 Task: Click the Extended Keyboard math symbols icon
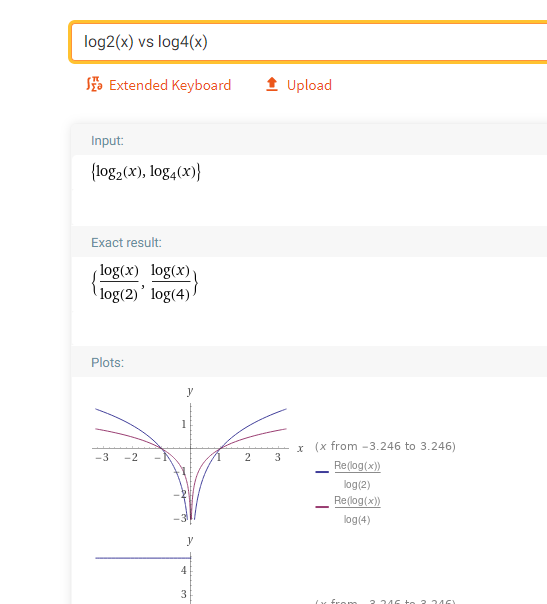(94, 84)
